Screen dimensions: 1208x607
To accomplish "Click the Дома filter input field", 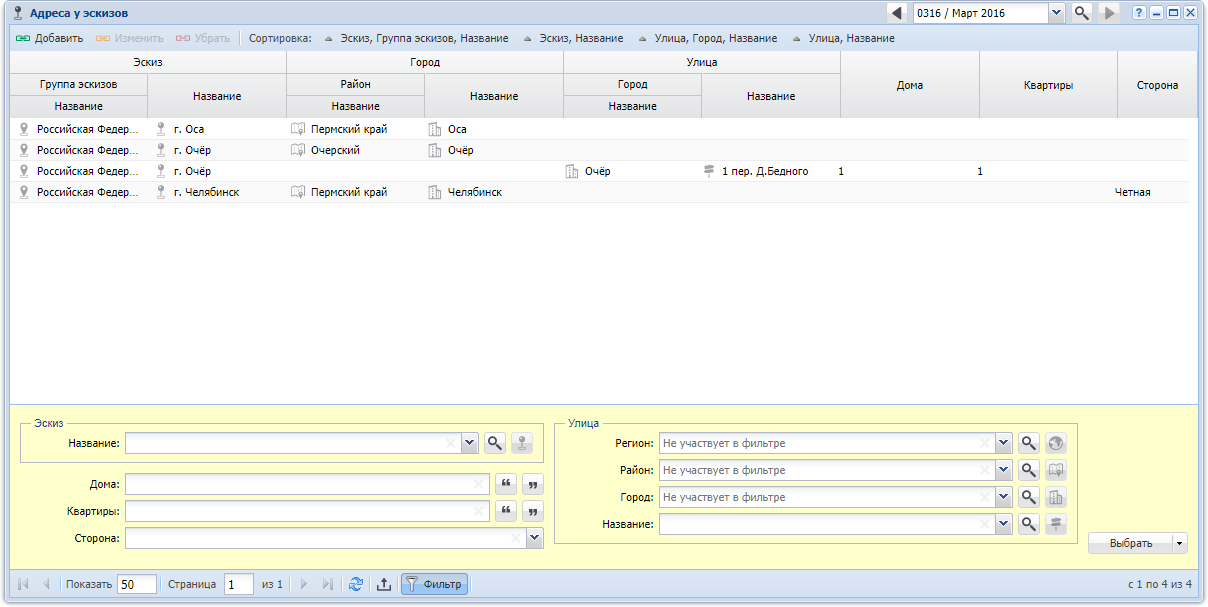I will point(307,484).
